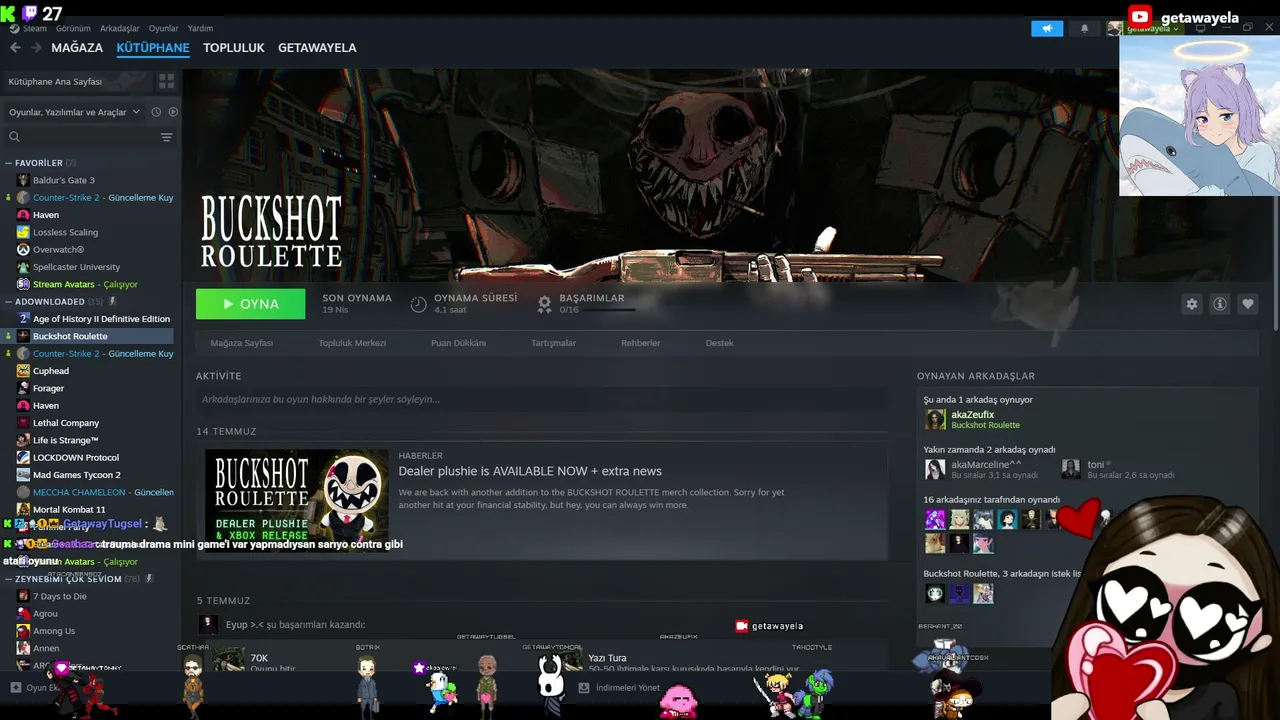Select Spellcaster University in library
This screenshot has height=720, width=1280.
[x=76, y=267]
